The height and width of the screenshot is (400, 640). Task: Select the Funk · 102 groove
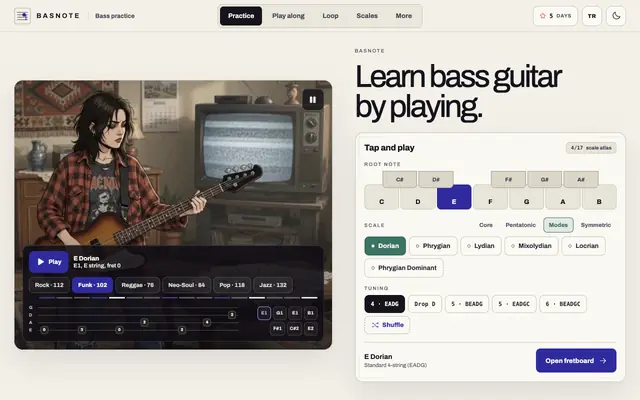(92, 285)
